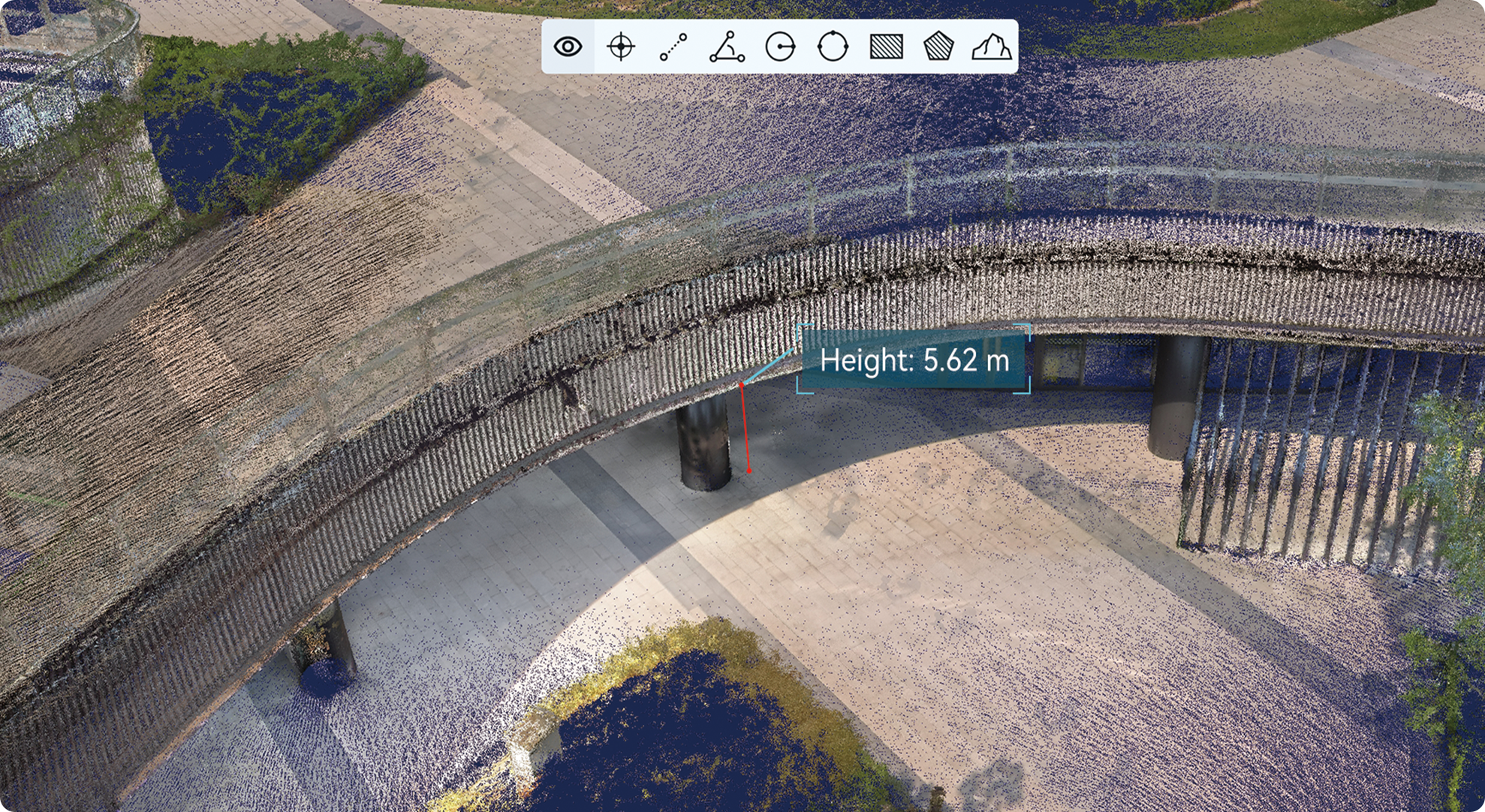Click the 'Height: 5.62 m' measurement label
The width and height of the screenshot is (1485, 812).
pos(914,360)
